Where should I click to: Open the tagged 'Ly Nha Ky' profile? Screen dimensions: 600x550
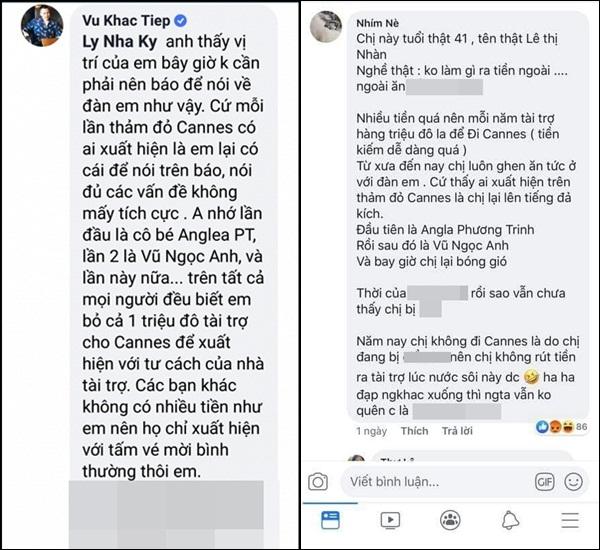pyautogui.click(x=103, y=43)
